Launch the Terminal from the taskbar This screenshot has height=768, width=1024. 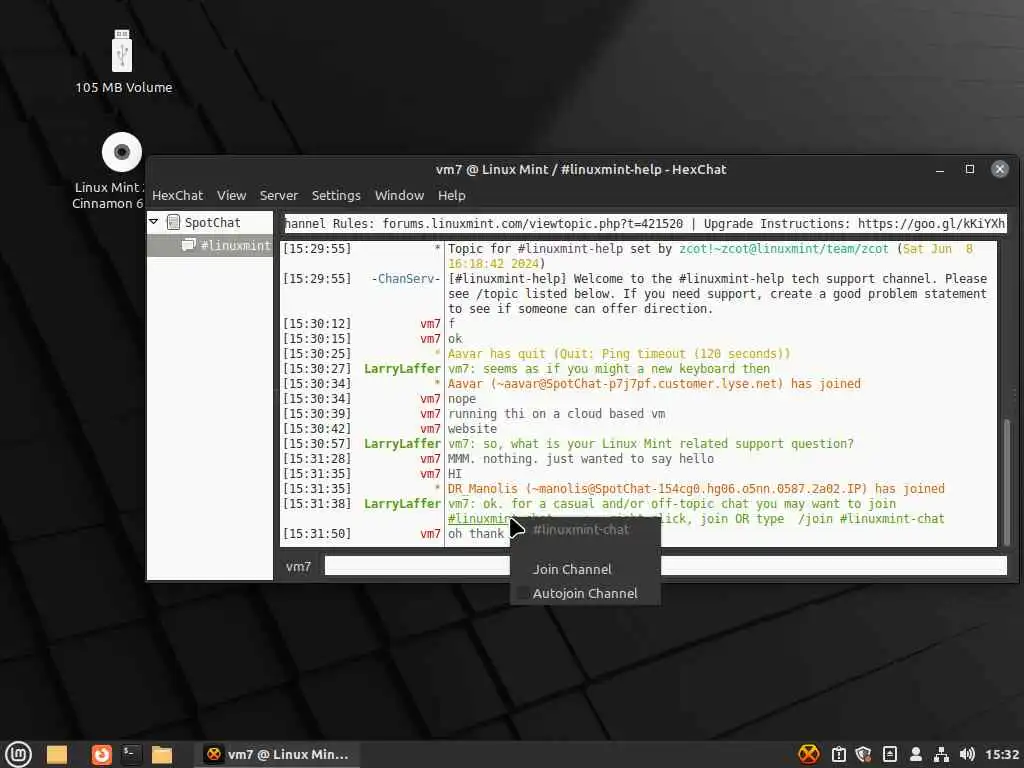click(x=131, y=754)
